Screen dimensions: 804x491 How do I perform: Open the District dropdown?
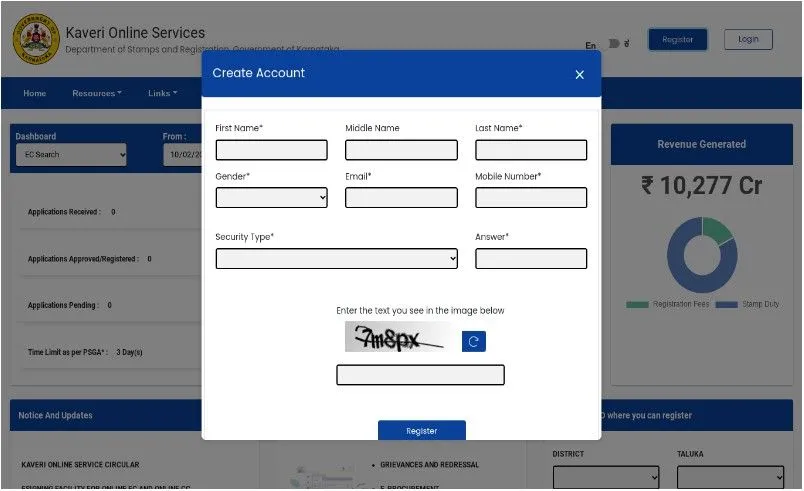click(x=606, y=477)
